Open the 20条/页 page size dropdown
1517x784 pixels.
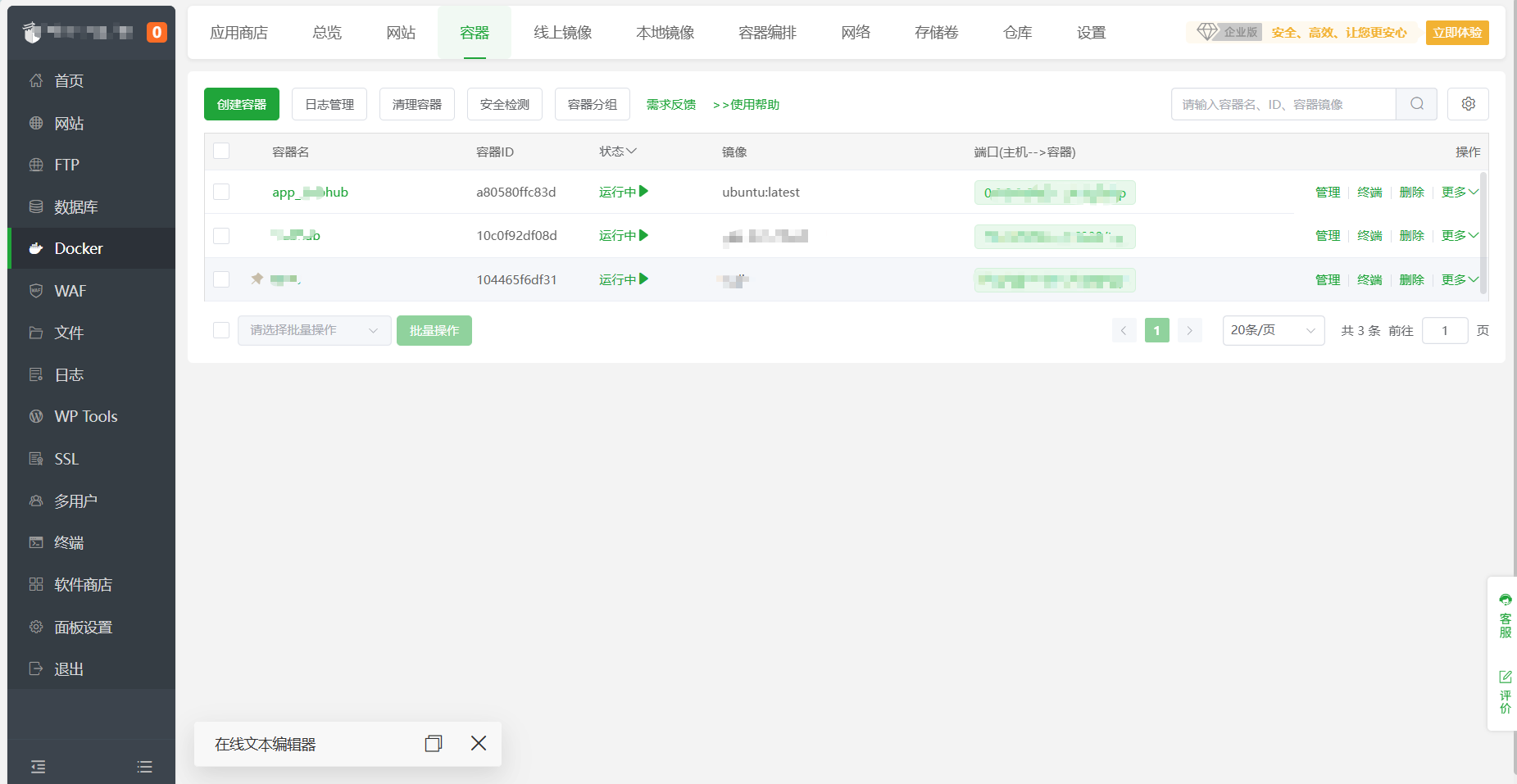tap(1273, 330)
